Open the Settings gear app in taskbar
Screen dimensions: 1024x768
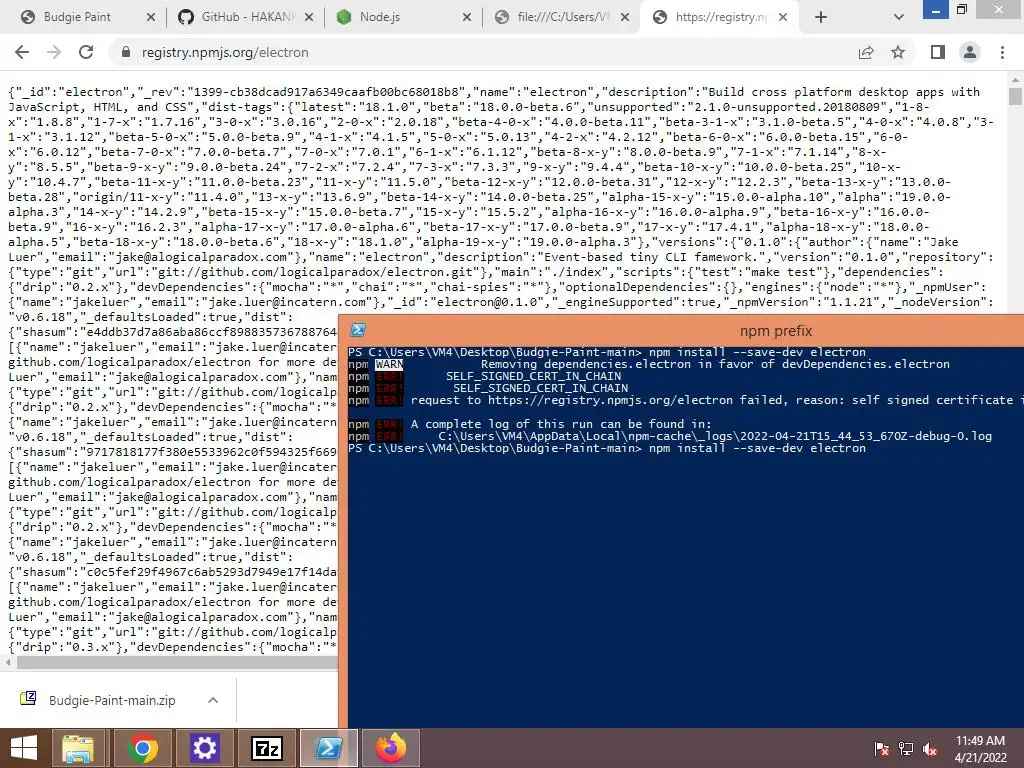[204, 748]
